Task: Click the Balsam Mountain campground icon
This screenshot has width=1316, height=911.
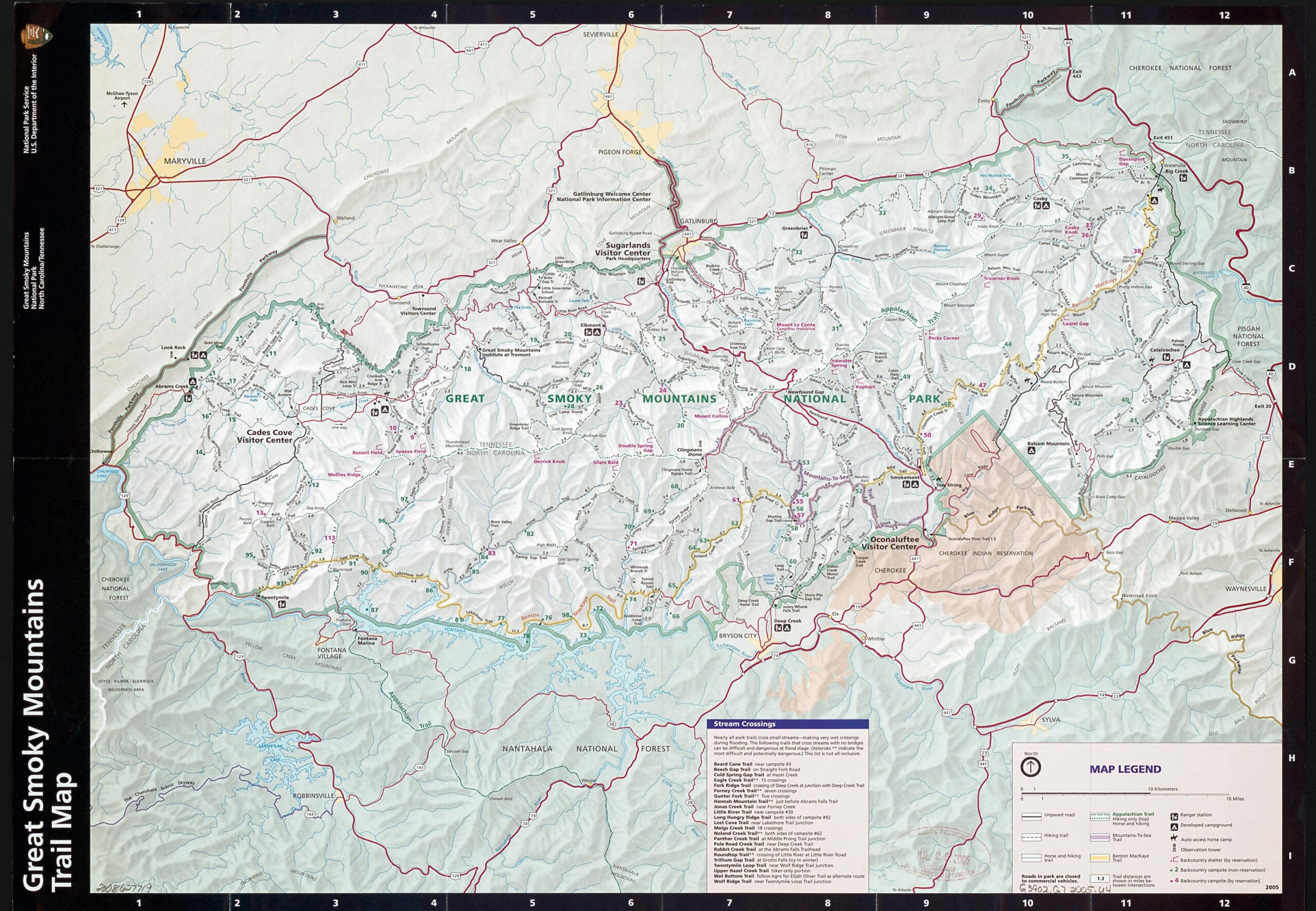Action: [1032, 450]
